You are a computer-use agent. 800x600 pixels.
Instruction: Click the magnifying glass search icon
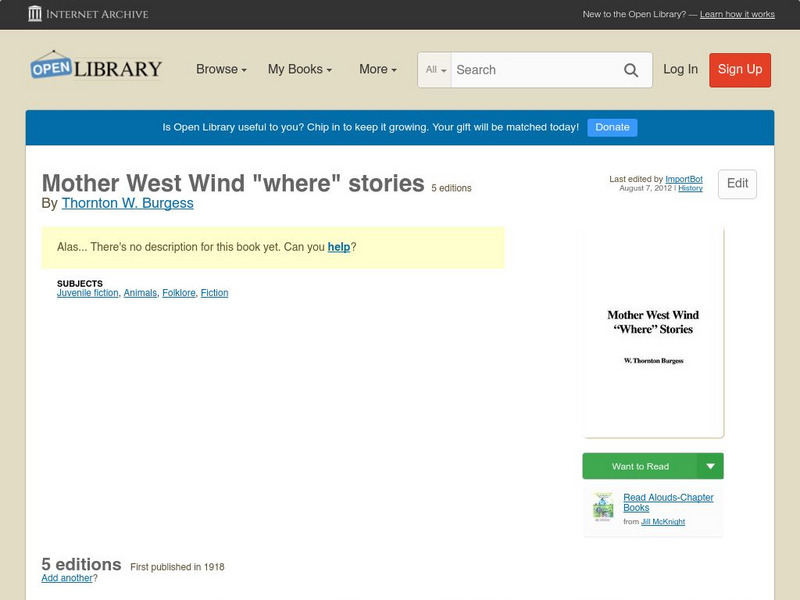tap(631, 70)
